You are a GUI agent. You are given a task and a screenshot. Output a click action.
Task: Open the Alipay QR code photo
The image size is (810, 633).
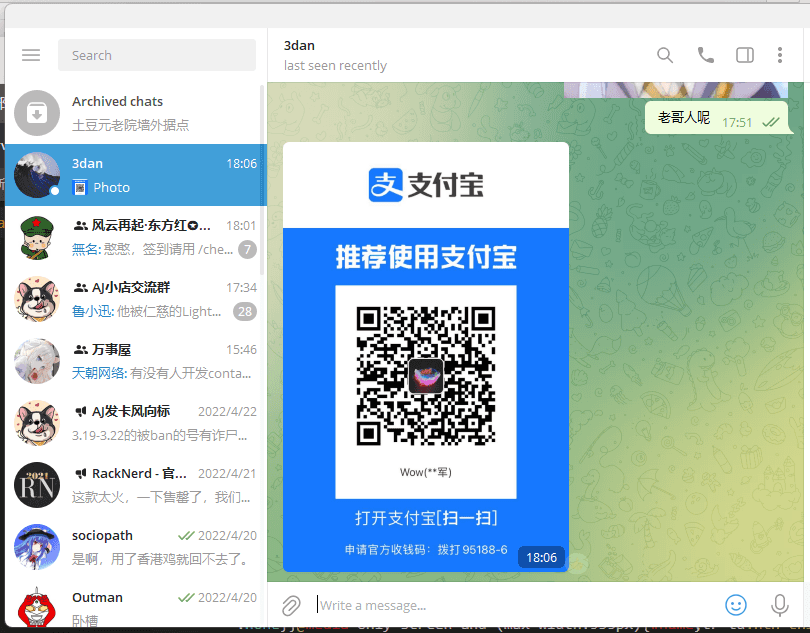tap(426, 357)
